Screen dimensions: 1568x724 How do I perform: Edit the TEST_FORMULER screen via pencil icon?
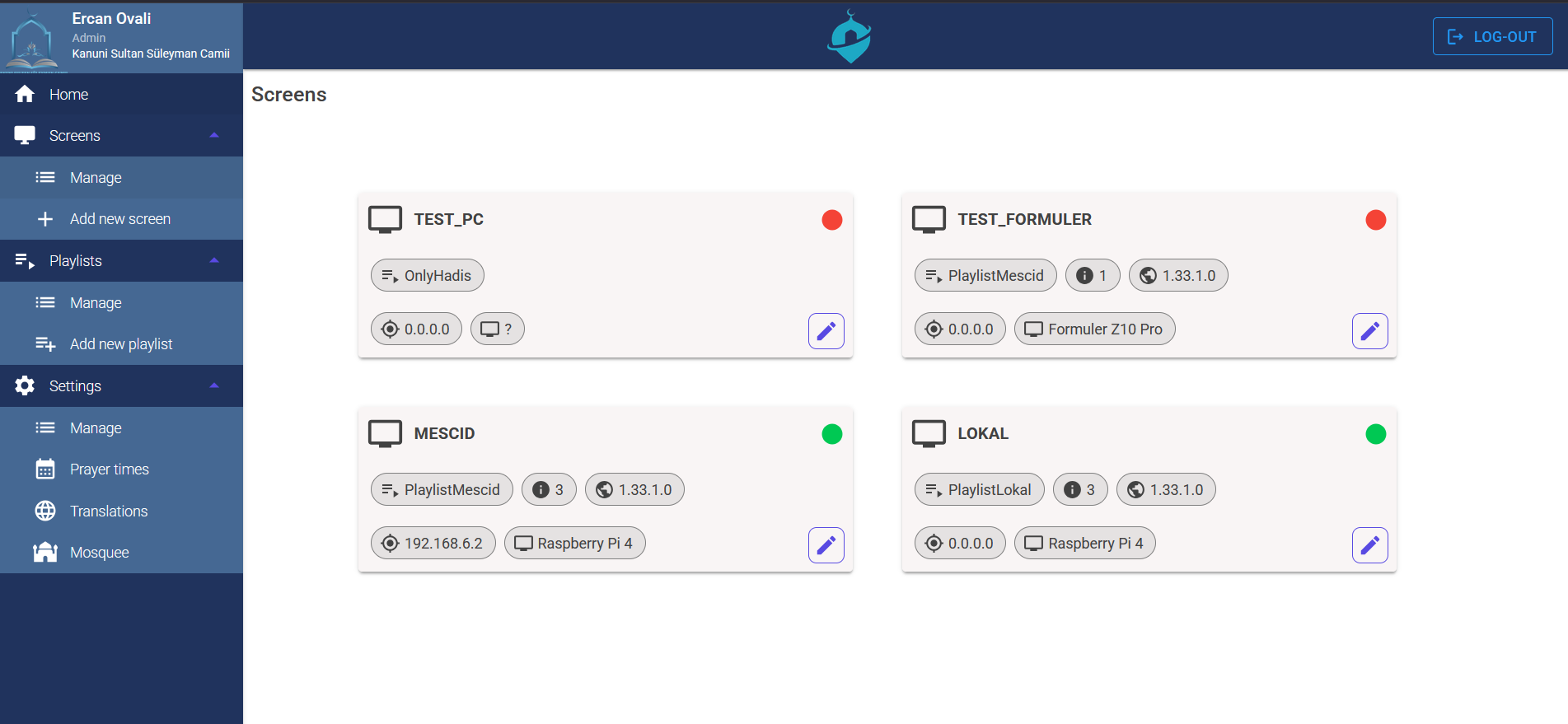click(1369, 331)
